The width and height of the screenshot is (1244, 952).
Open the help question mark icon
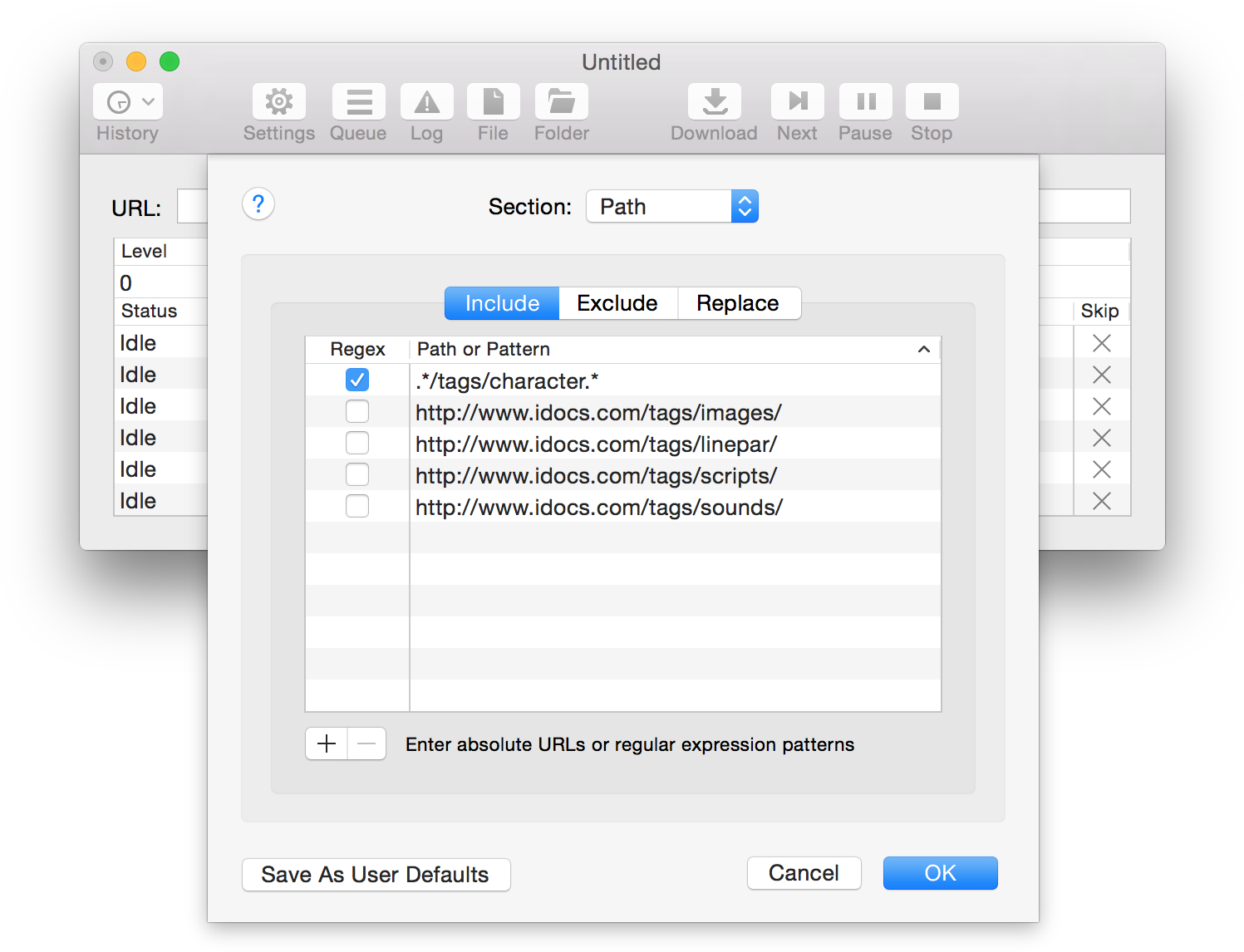(258, 204)
